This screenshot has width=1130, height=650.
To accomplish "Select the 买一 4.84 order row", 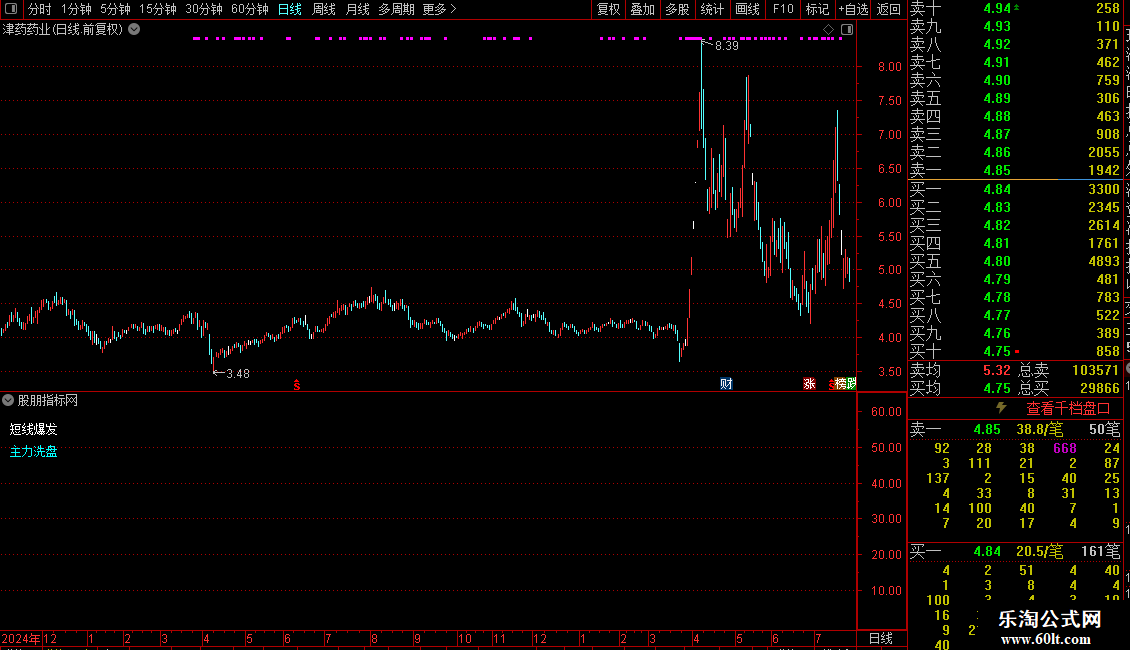I will pyautogui.click(x=1015, y=190).
